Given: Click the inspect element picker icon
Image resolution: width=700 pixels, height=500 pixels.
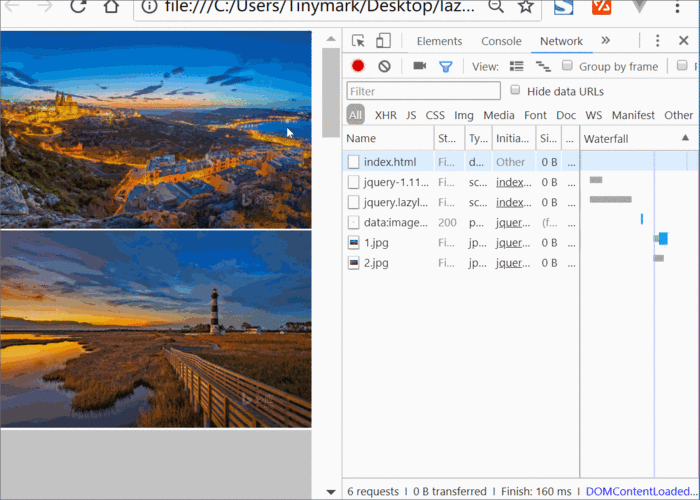Looking at the screenshot, I should pyautogui.click(x=359, y=41).
